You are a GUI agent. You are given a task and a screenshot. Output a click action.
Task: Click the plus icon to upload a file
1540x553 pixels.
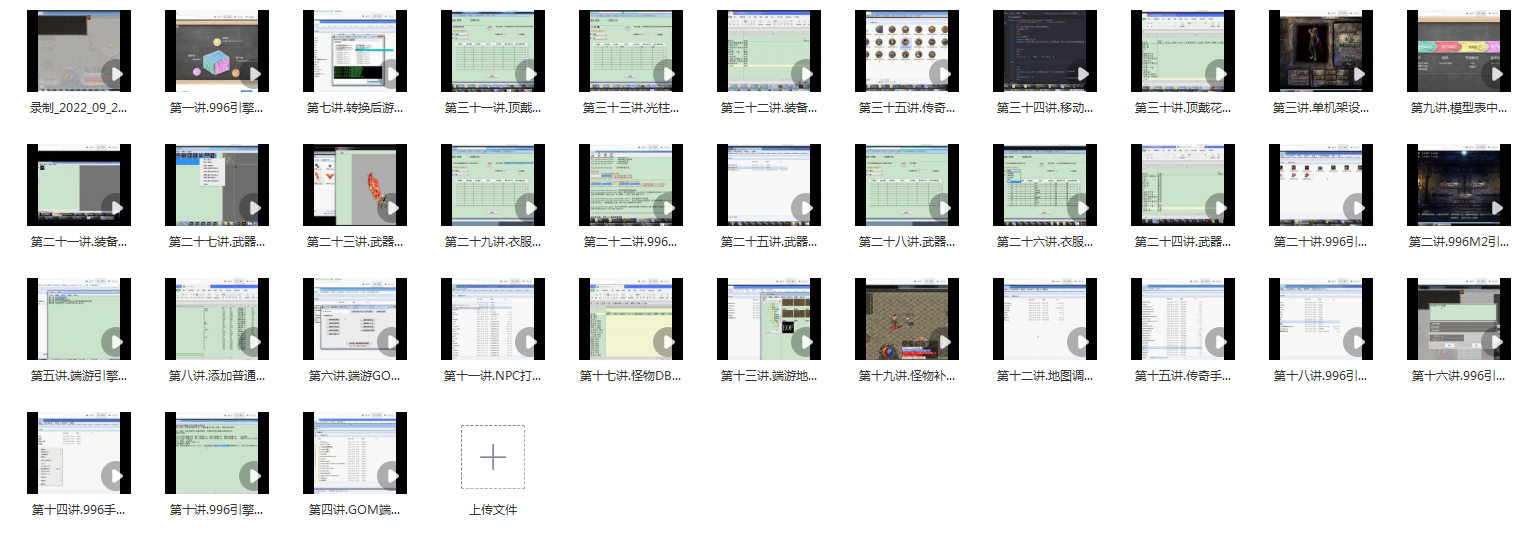click(493, 457)
